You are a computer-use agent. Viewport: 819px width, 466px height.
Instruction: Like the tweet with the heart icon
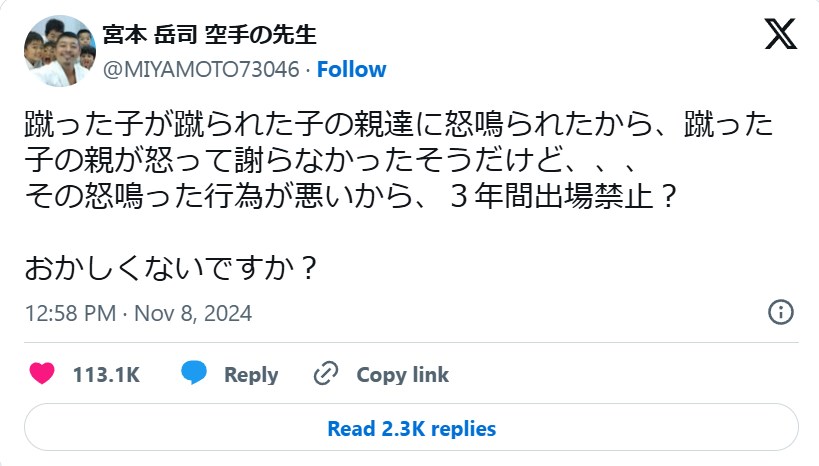[41, 375]
